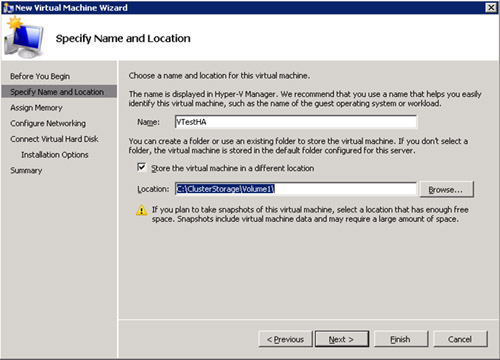This screenshot has width=500, height=360.
Task: Go back with the Previous button
Action: point(285,339)
